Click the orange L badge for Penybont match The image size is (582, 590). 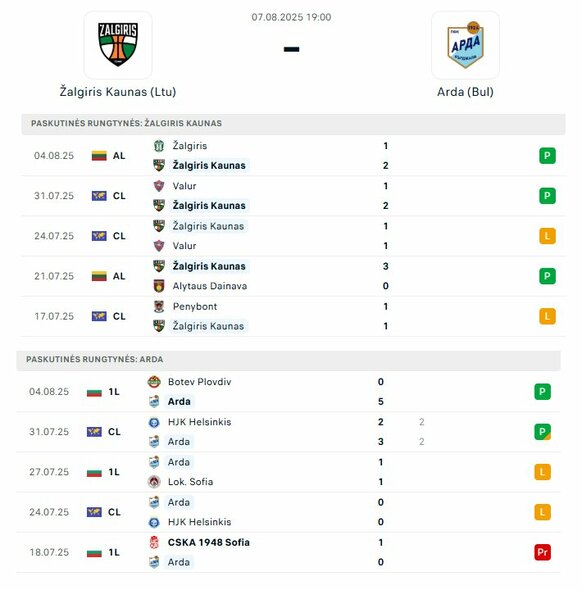[547, 316]
